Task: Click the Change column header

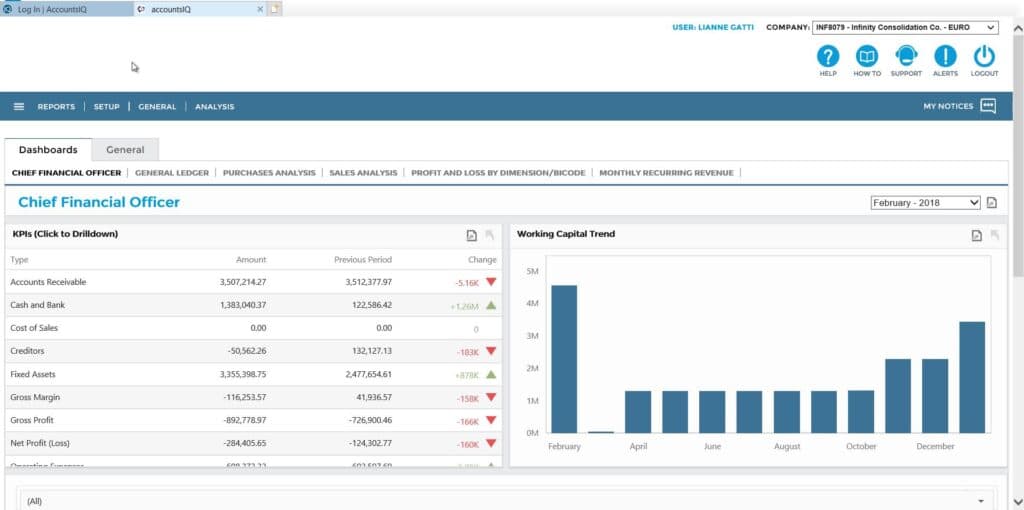Action: point(482,259)
